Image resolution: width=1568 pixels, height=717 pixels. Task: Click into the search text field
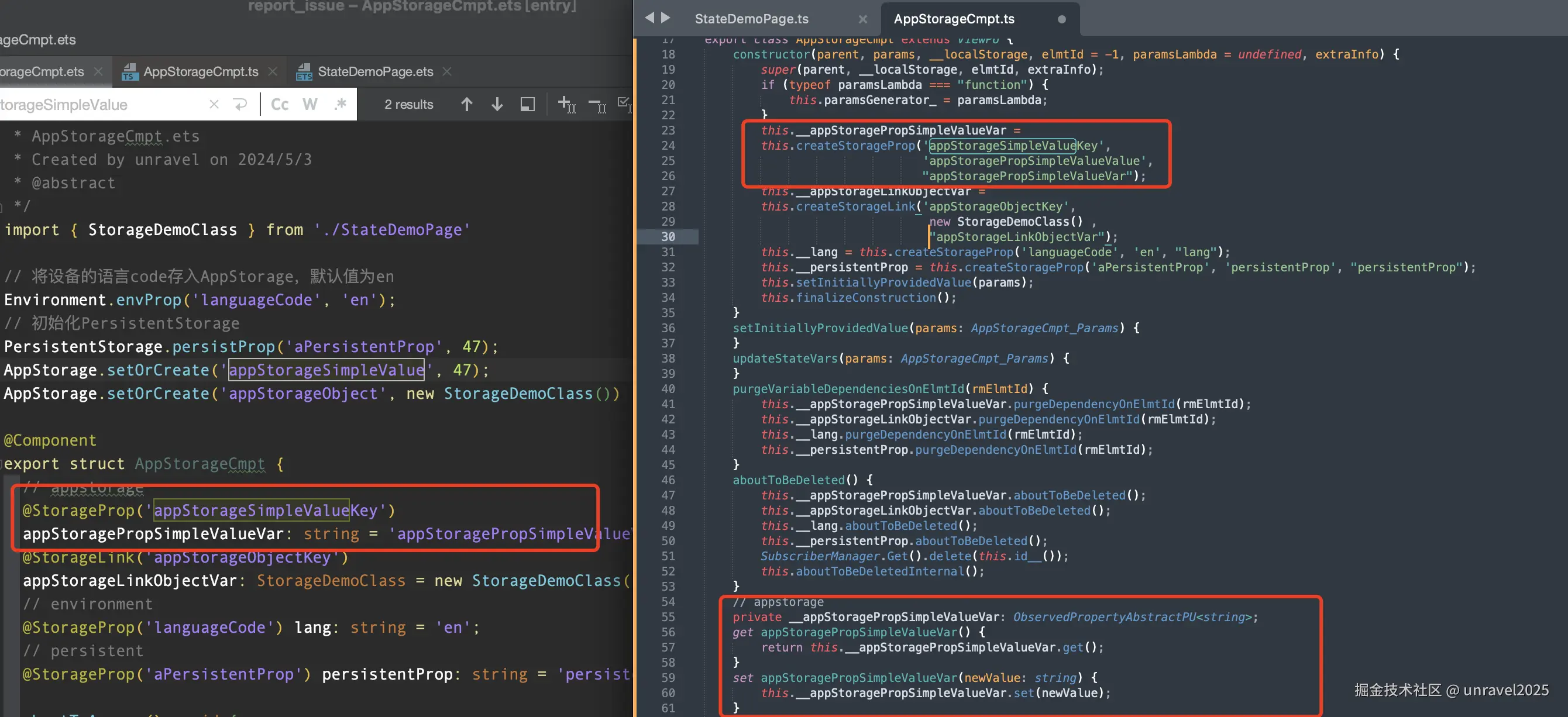pyautogui.click(x=91, y=105)
